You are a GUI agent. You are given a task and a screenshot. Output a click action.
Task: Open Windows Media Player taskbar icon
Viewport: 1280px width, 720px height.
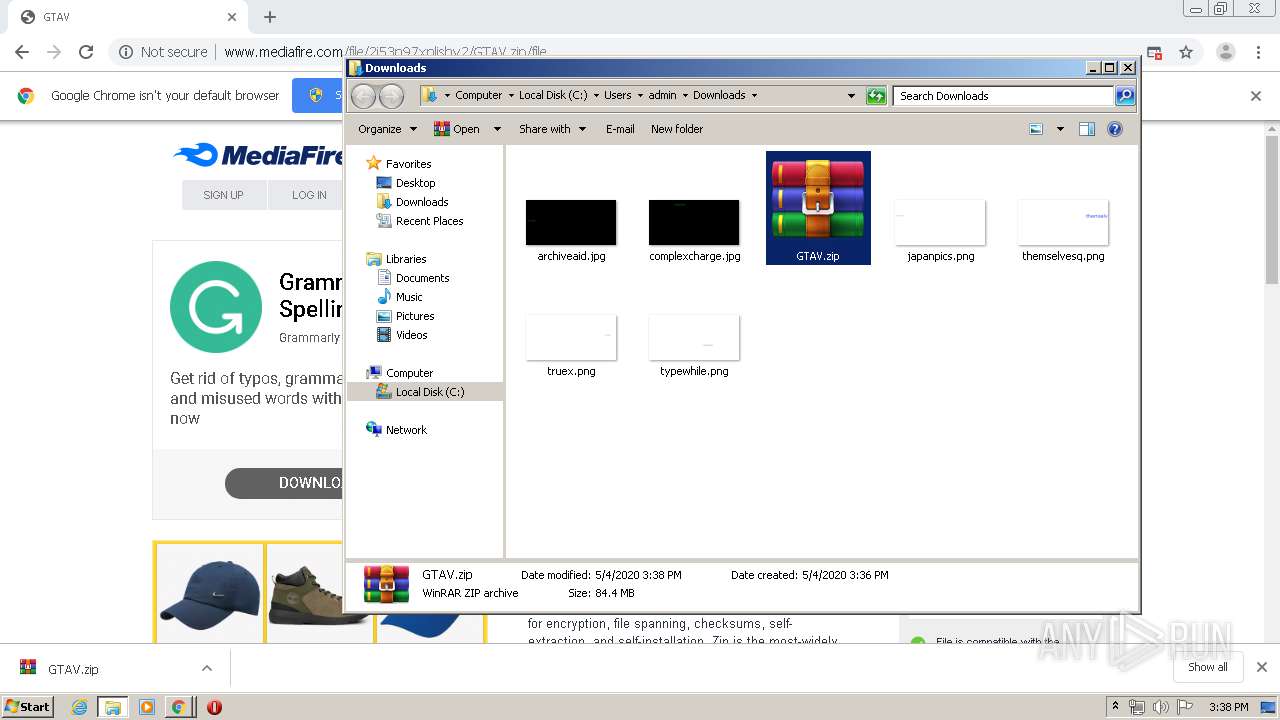click(146, 707)
